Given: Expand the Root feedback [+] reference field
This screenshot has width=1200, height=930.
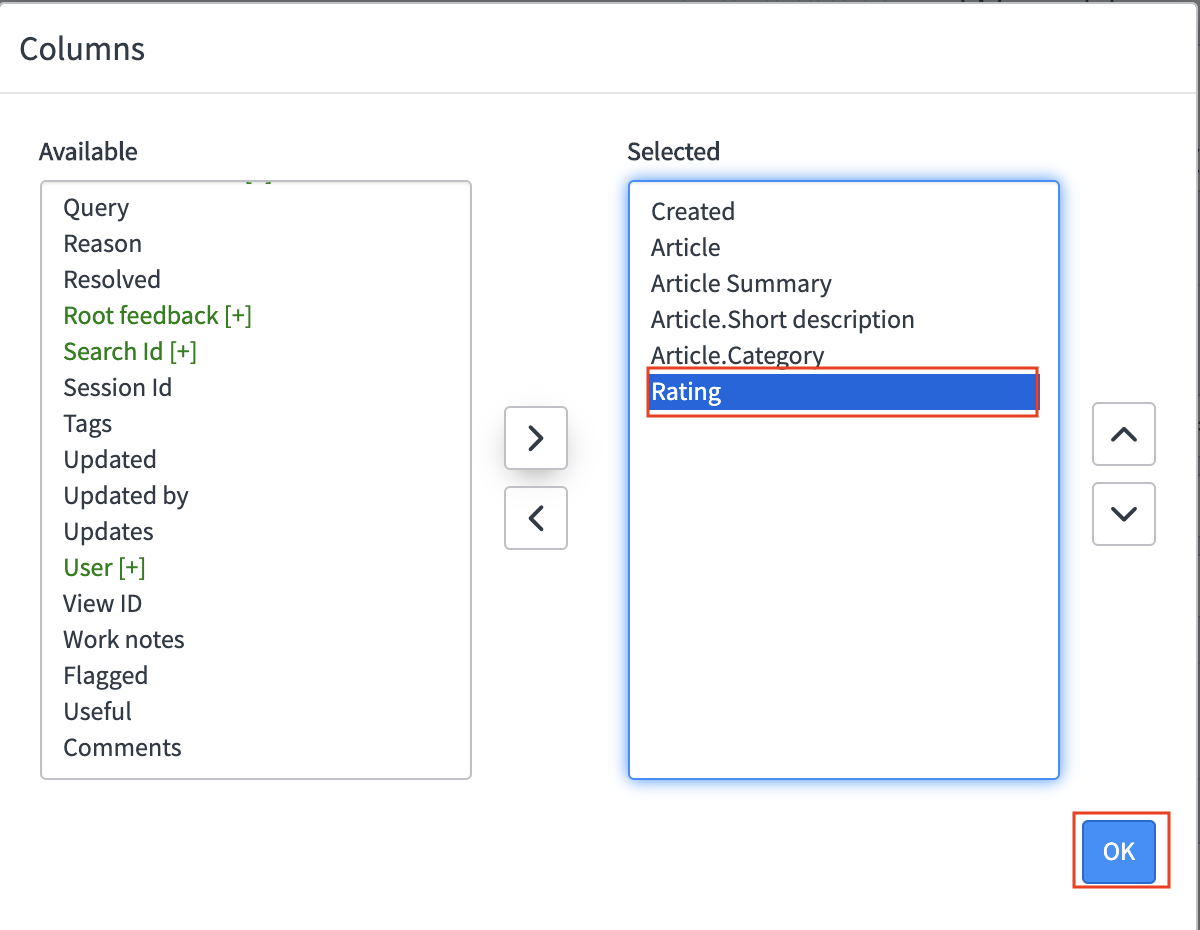Looking at the screenshot, I should (x=157, y=316).
